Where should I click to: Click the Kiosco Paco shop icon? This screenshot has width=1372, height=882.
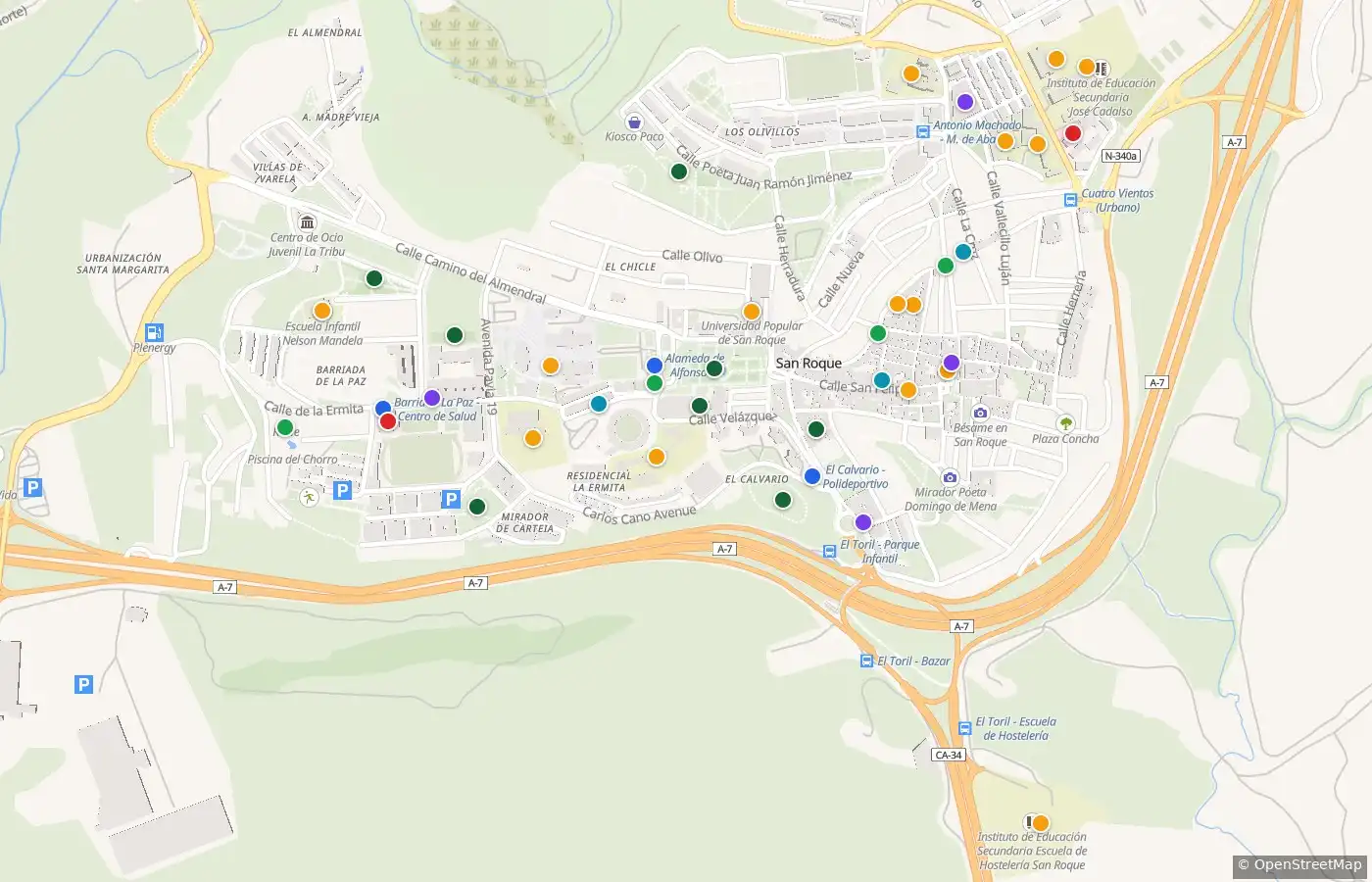[x=634, y=122]
